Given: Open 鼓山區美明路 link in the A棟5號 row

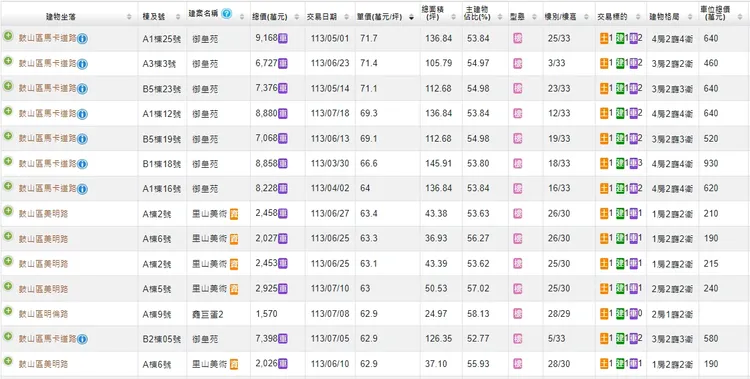Looking at the screenshot, I should pos(43,289).
